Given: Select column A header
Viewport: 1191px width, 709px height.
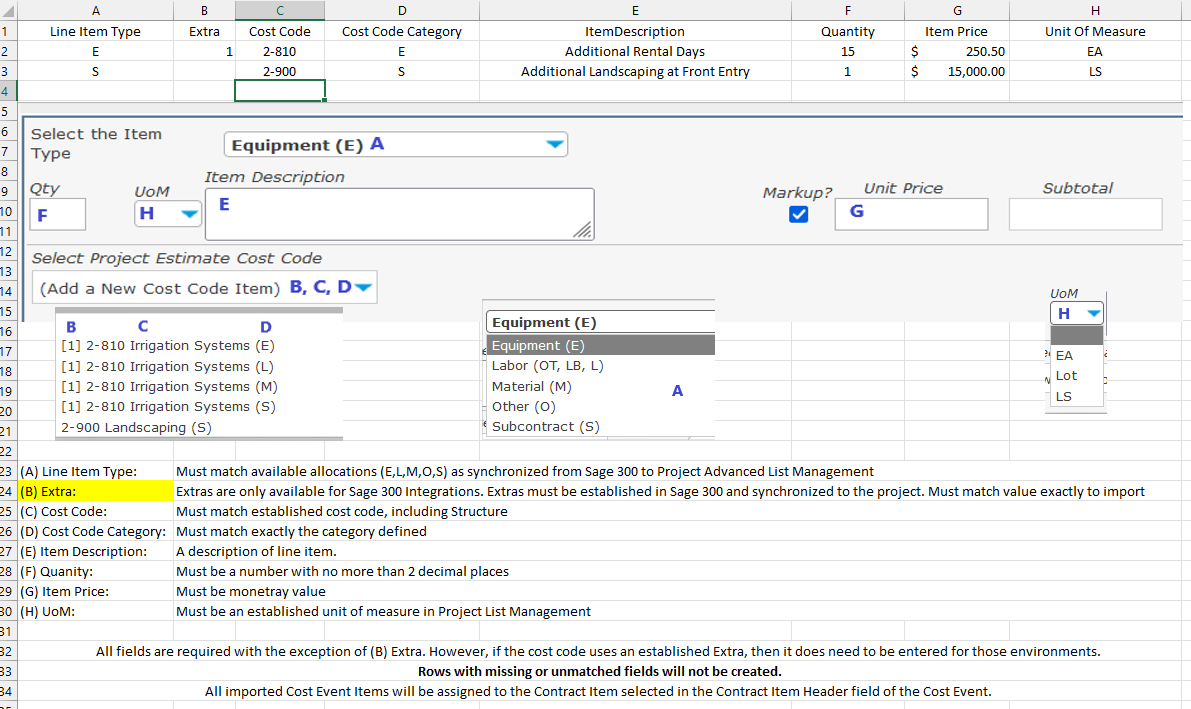Looking at the screenshot, I should [x=96, y=11].
